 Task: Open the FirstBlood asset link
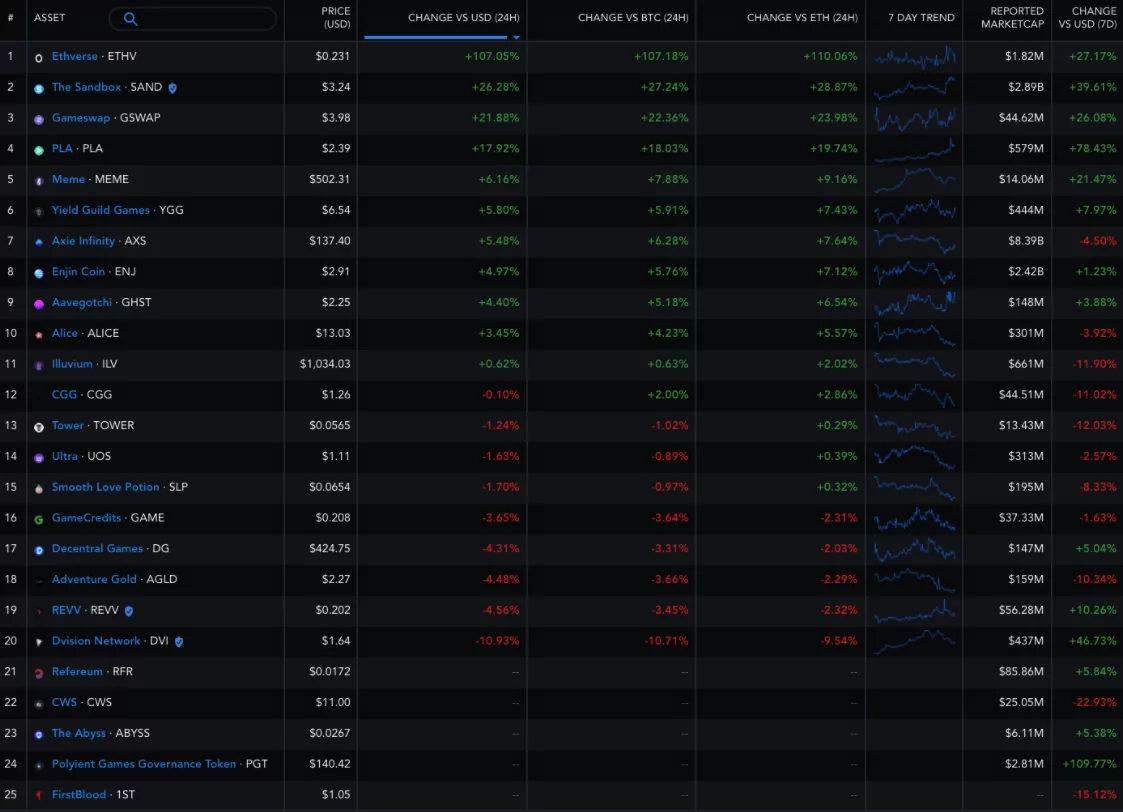79,795
